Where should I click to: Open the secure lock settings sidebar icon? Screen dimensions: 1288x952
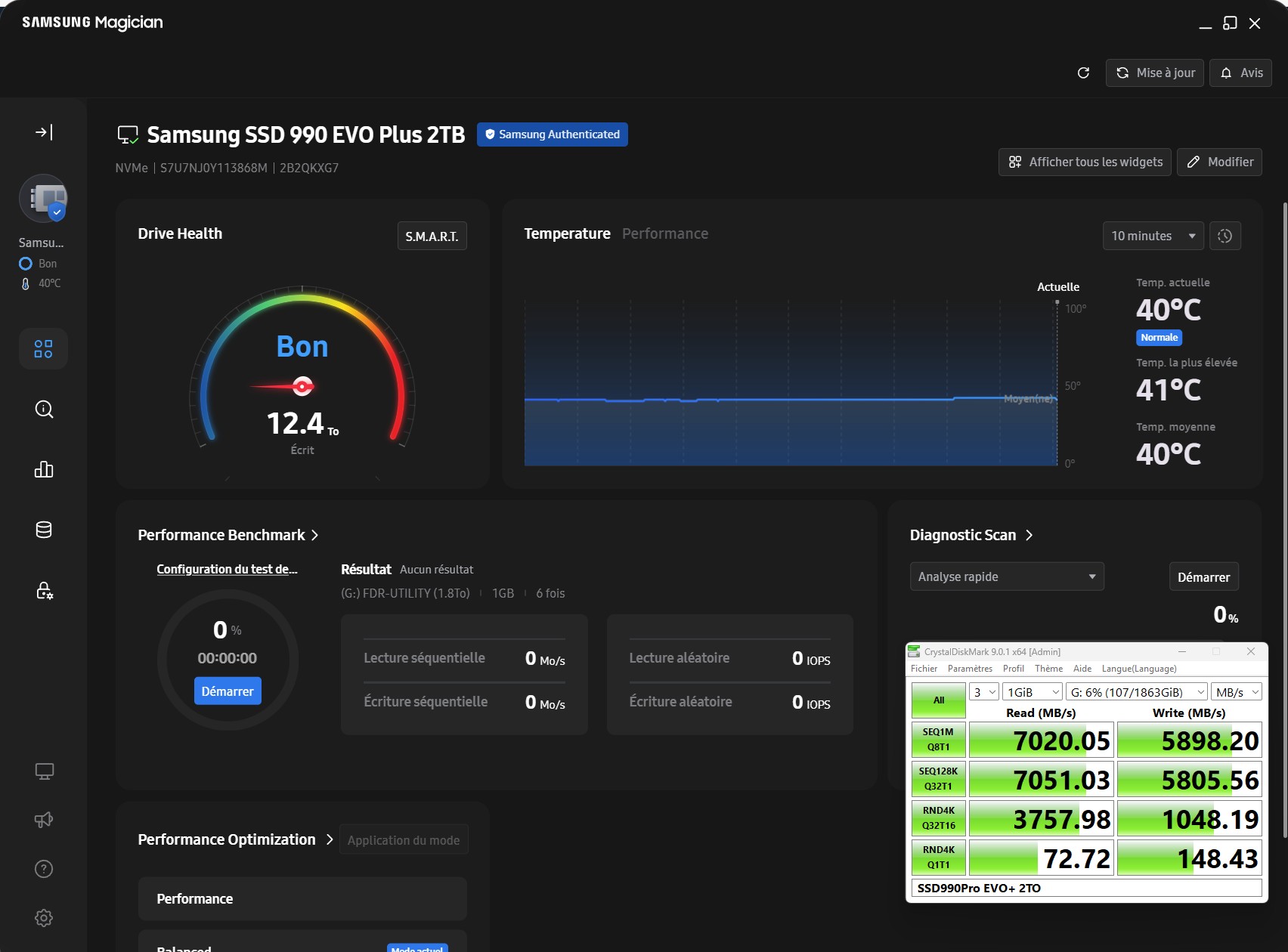pos(44,591)
